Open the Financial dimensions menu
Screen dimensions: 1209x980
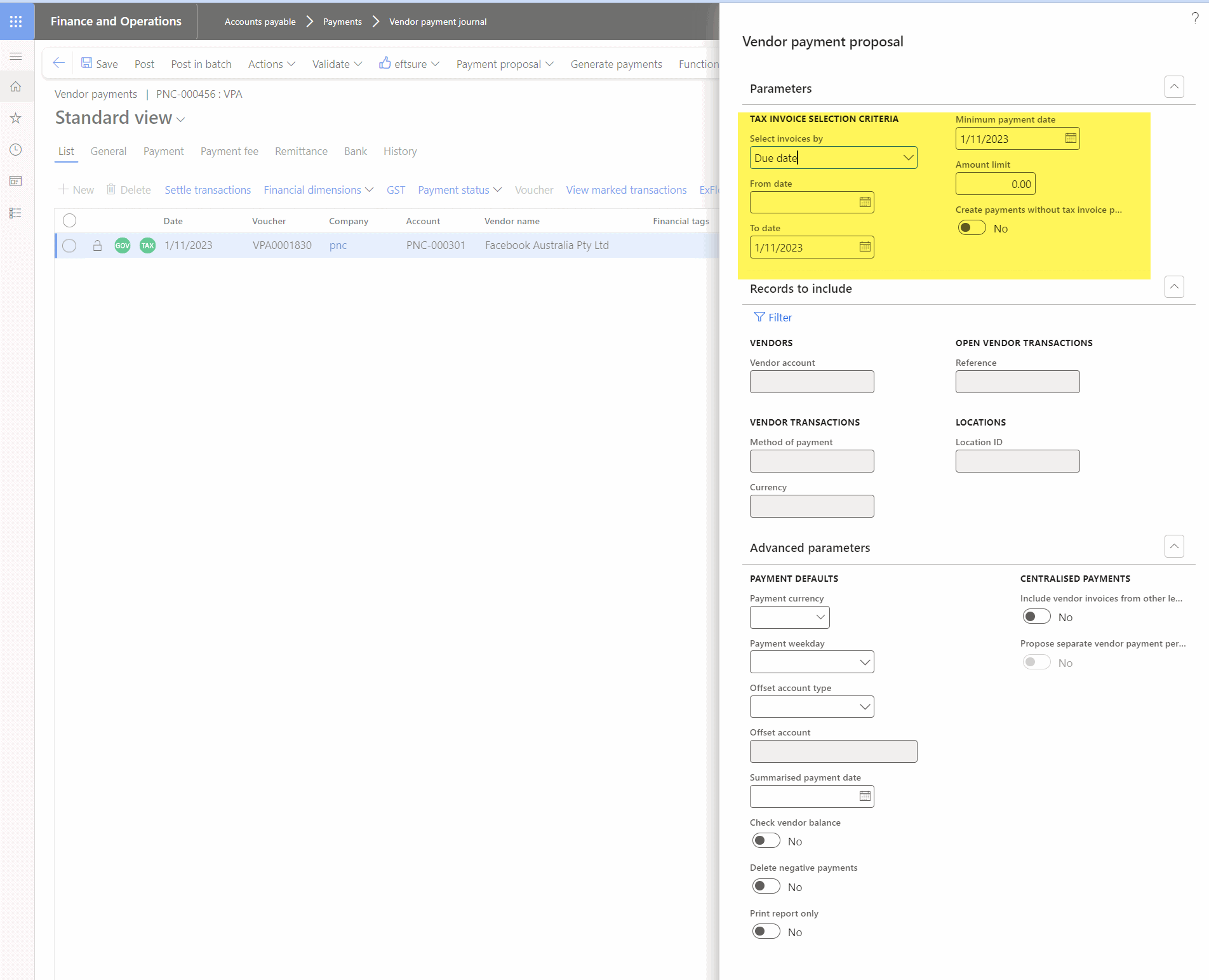tap(318, 189)
